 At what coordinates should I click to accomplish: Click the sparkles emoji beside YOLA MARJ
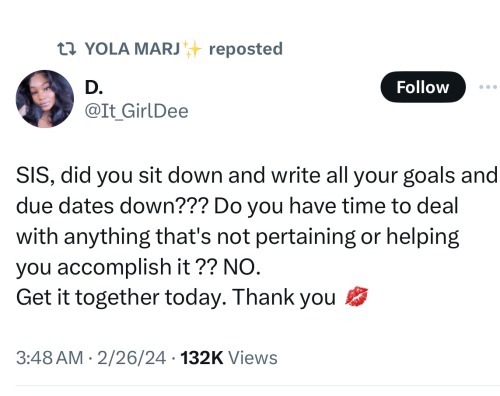[x=191, y=49]
